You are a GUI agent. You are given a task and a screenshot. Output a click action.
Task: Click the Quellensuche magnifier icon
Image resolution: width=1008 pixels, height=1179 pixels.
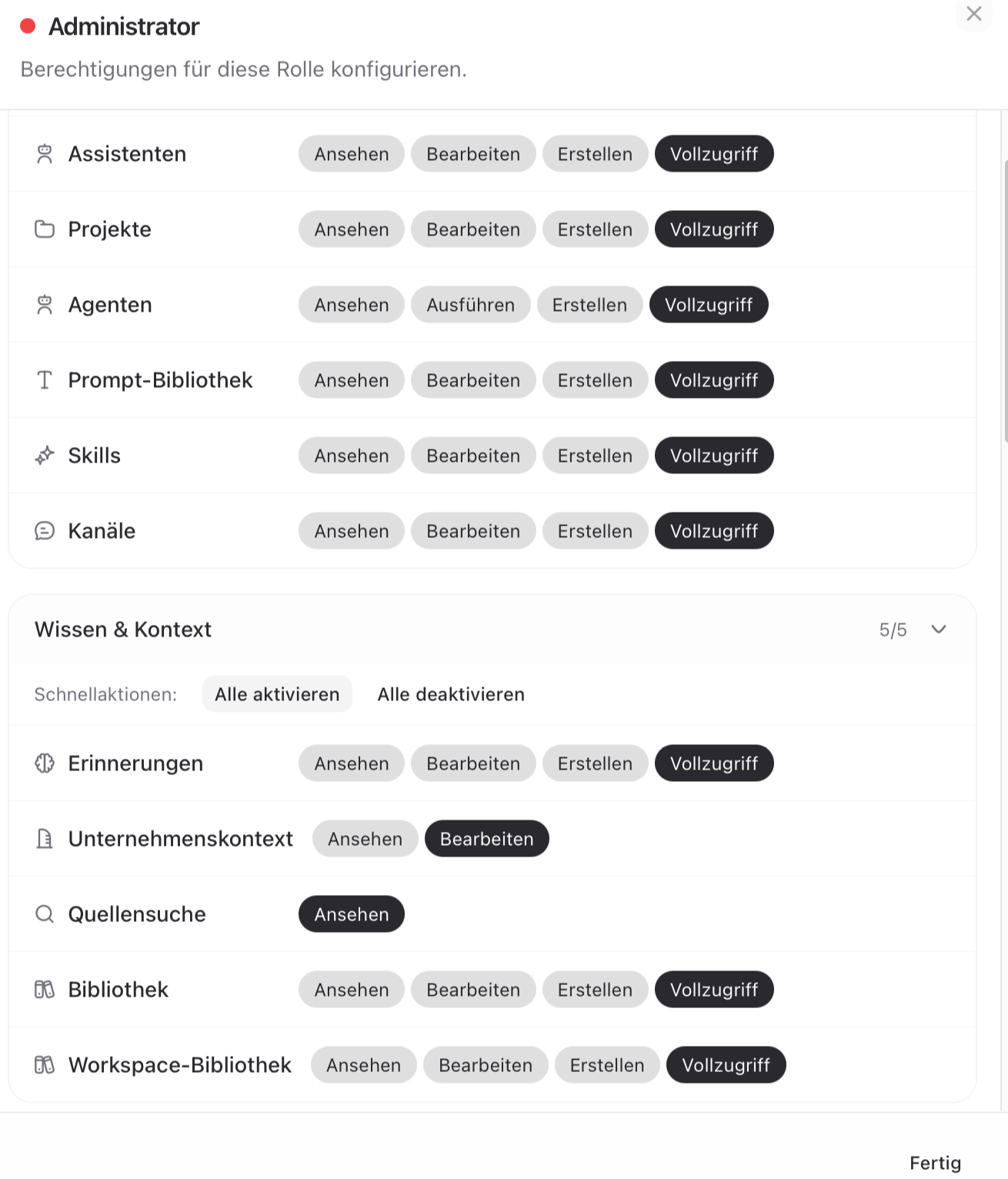[x=45, y=914]
